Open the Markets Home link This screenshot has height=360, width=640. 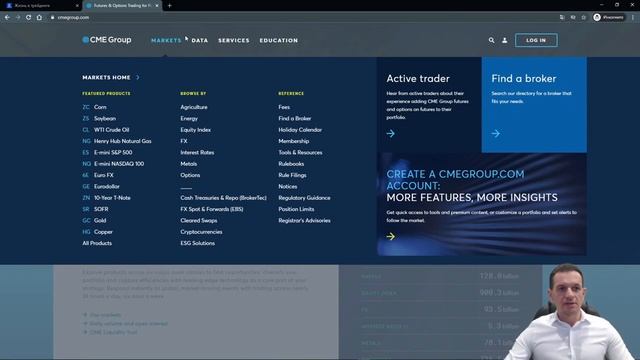pos(106,77)
